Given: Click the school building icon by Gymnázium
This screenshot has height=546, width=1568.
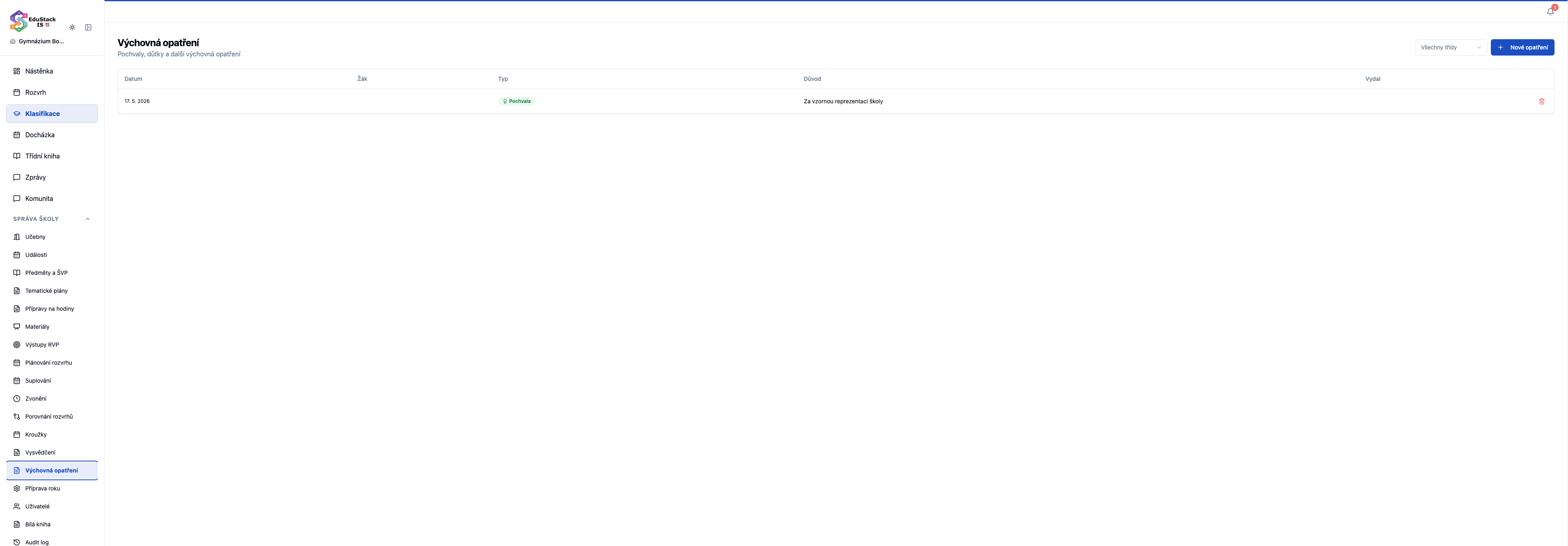Looking at the screenshot, I should click(13, 41).
